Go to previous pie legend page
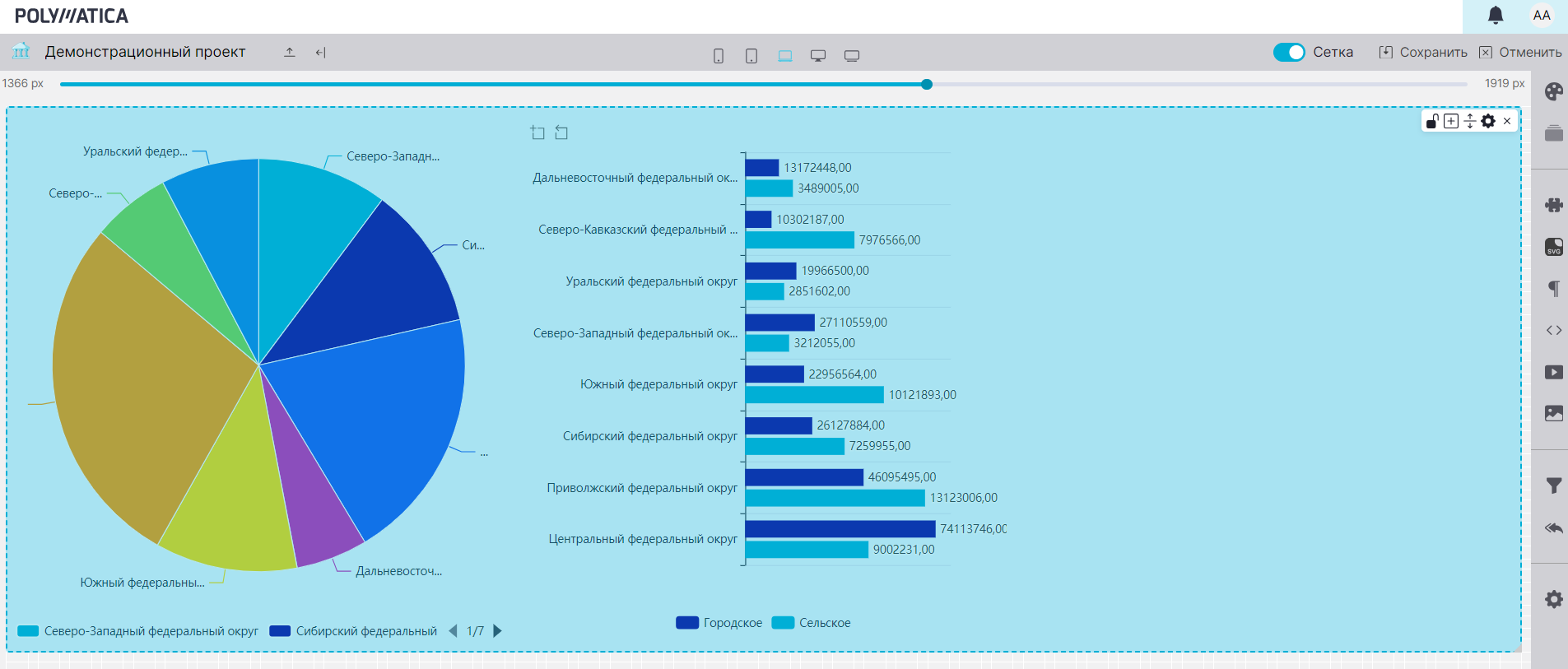 pyautogui.click(x=453, y=631)
